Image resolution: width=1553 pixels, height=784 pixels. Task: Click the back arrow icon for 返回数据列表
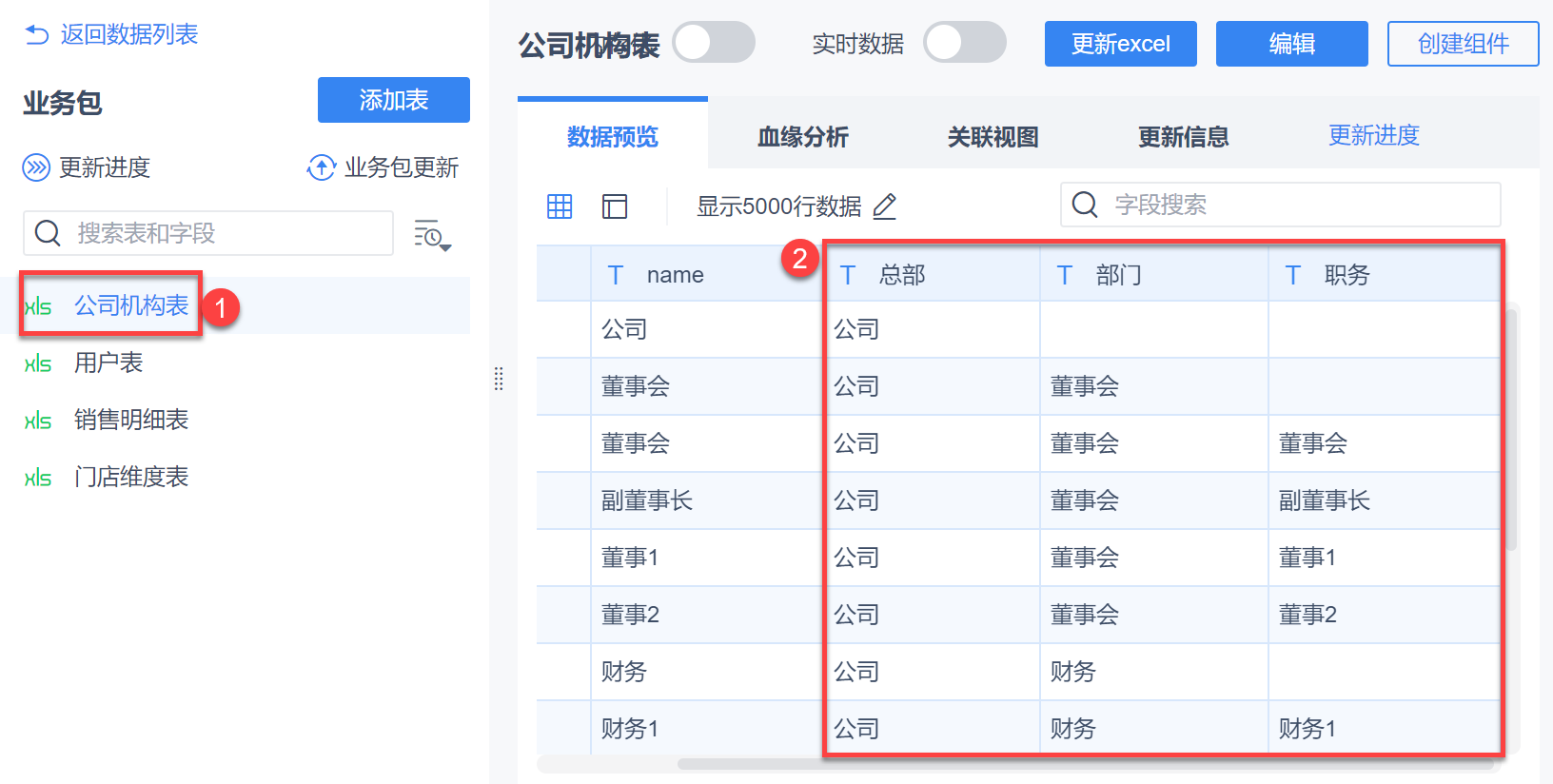36,35
